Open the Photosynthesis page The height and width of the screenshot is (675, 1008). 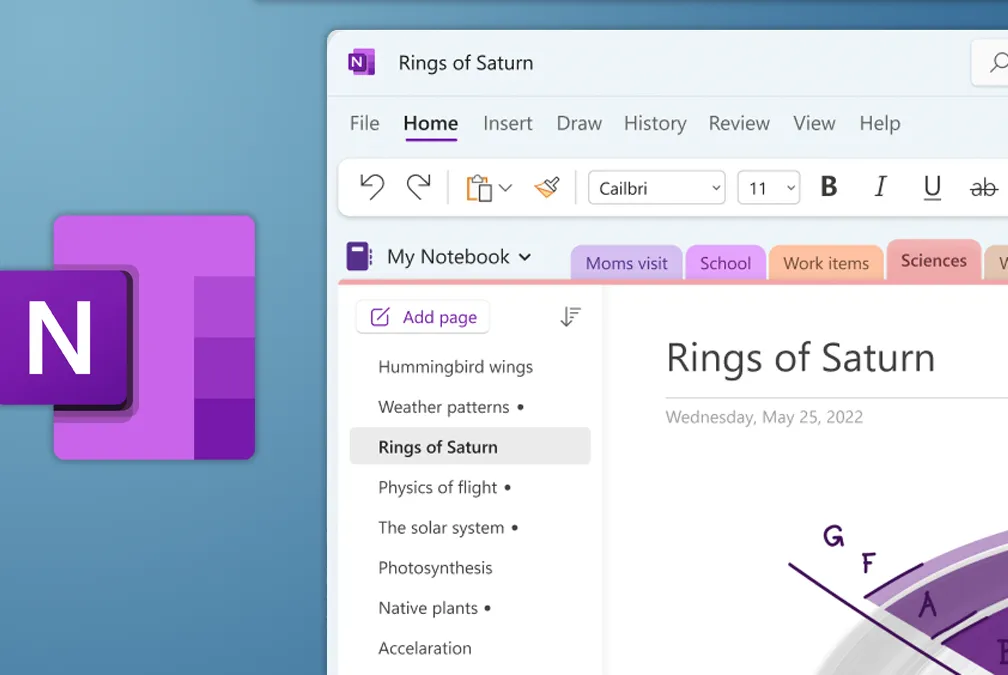point(435,567)
